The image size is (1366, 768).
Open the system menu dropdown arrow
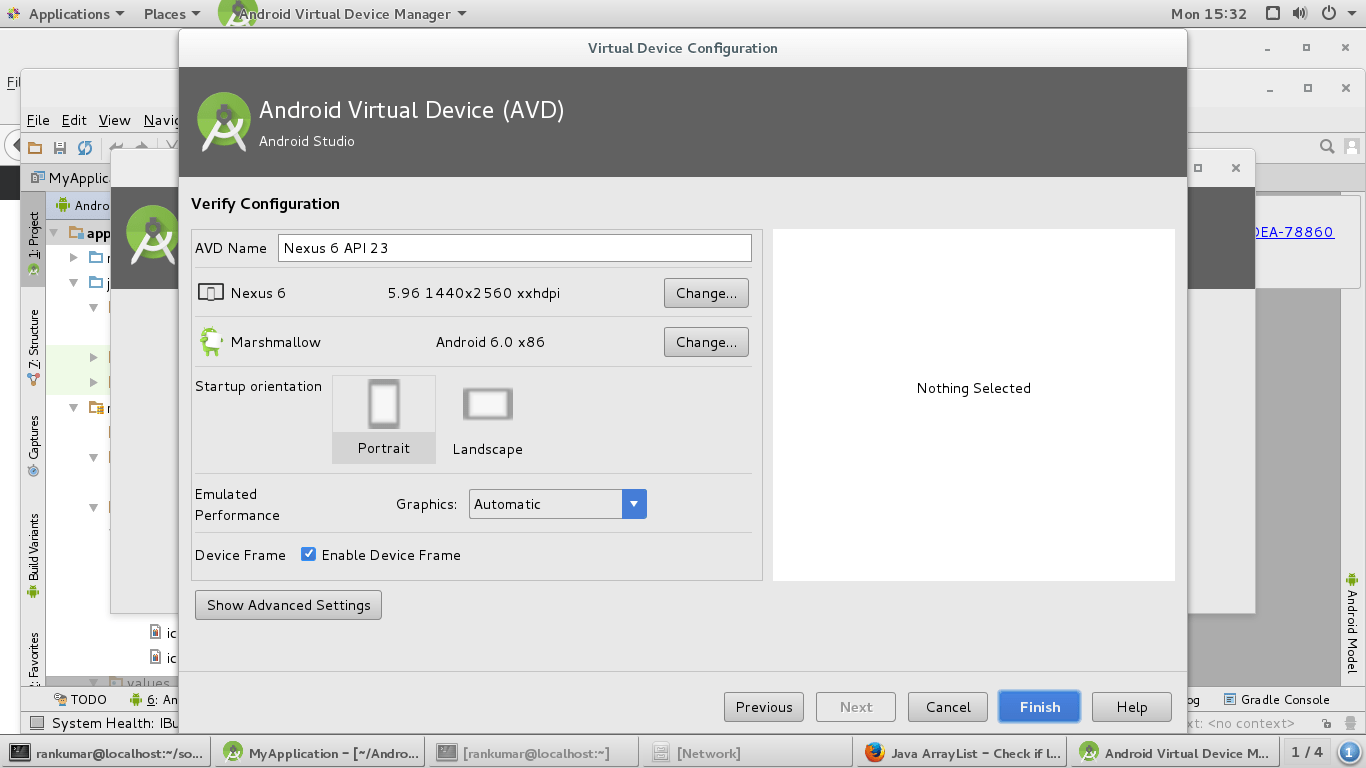click(1354, 14)
